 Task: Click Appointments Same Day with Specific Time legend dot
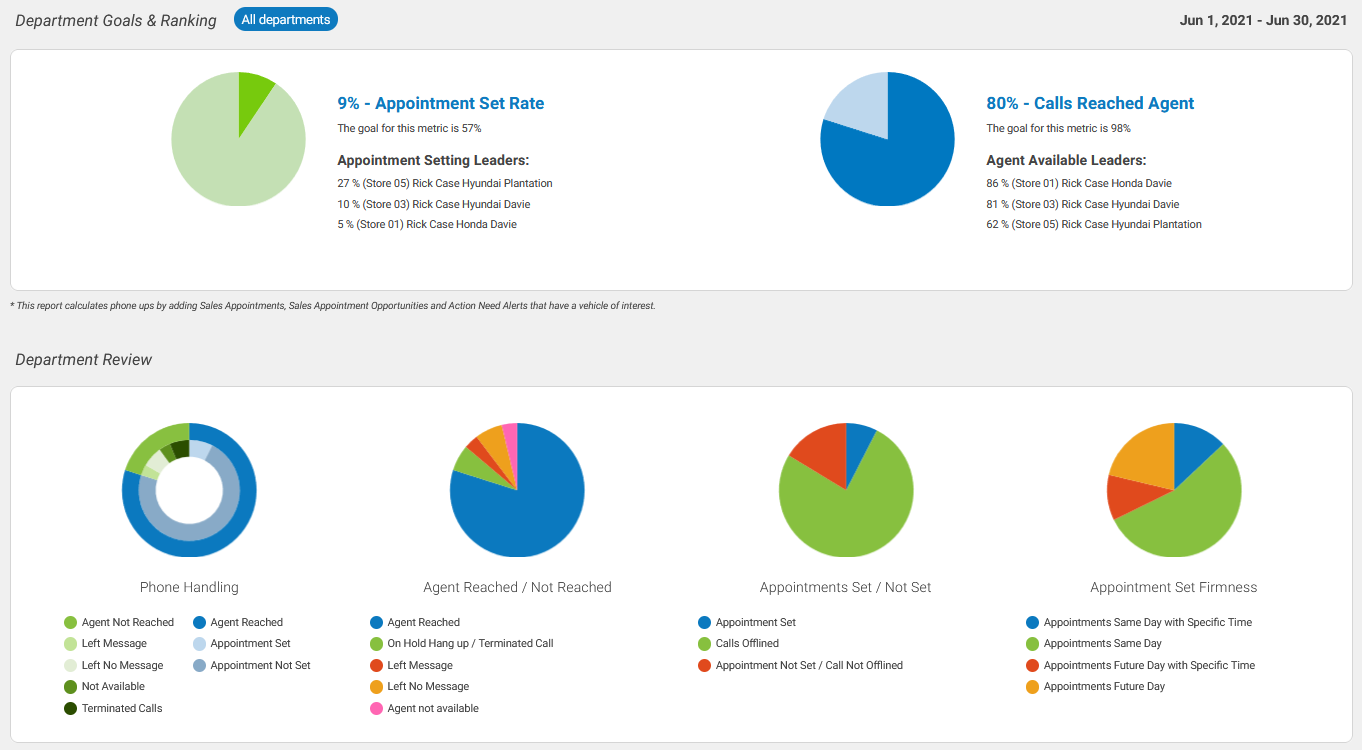point(1033,622)
